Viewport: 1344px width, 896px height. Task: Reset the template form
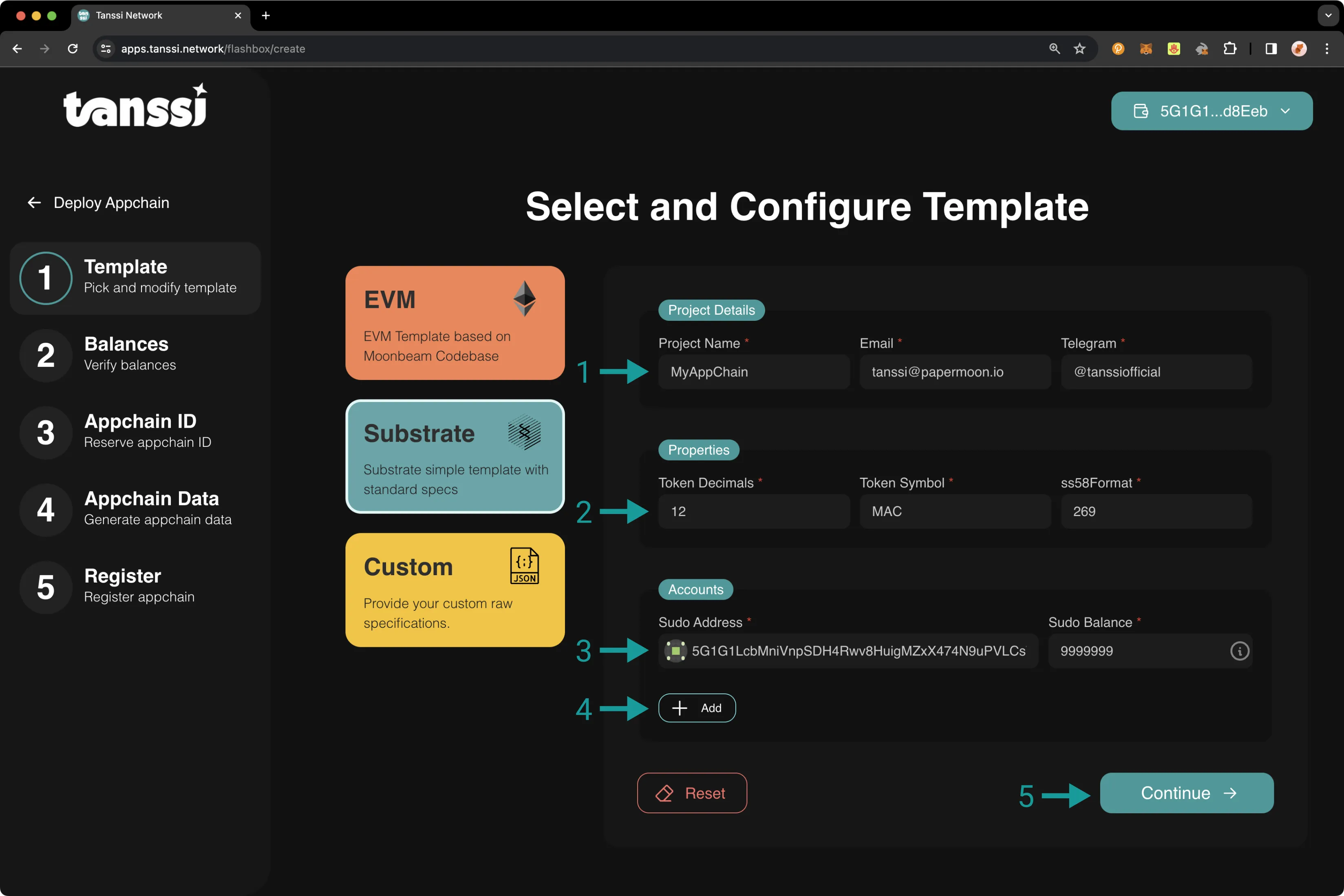click(x=692, y=793)
